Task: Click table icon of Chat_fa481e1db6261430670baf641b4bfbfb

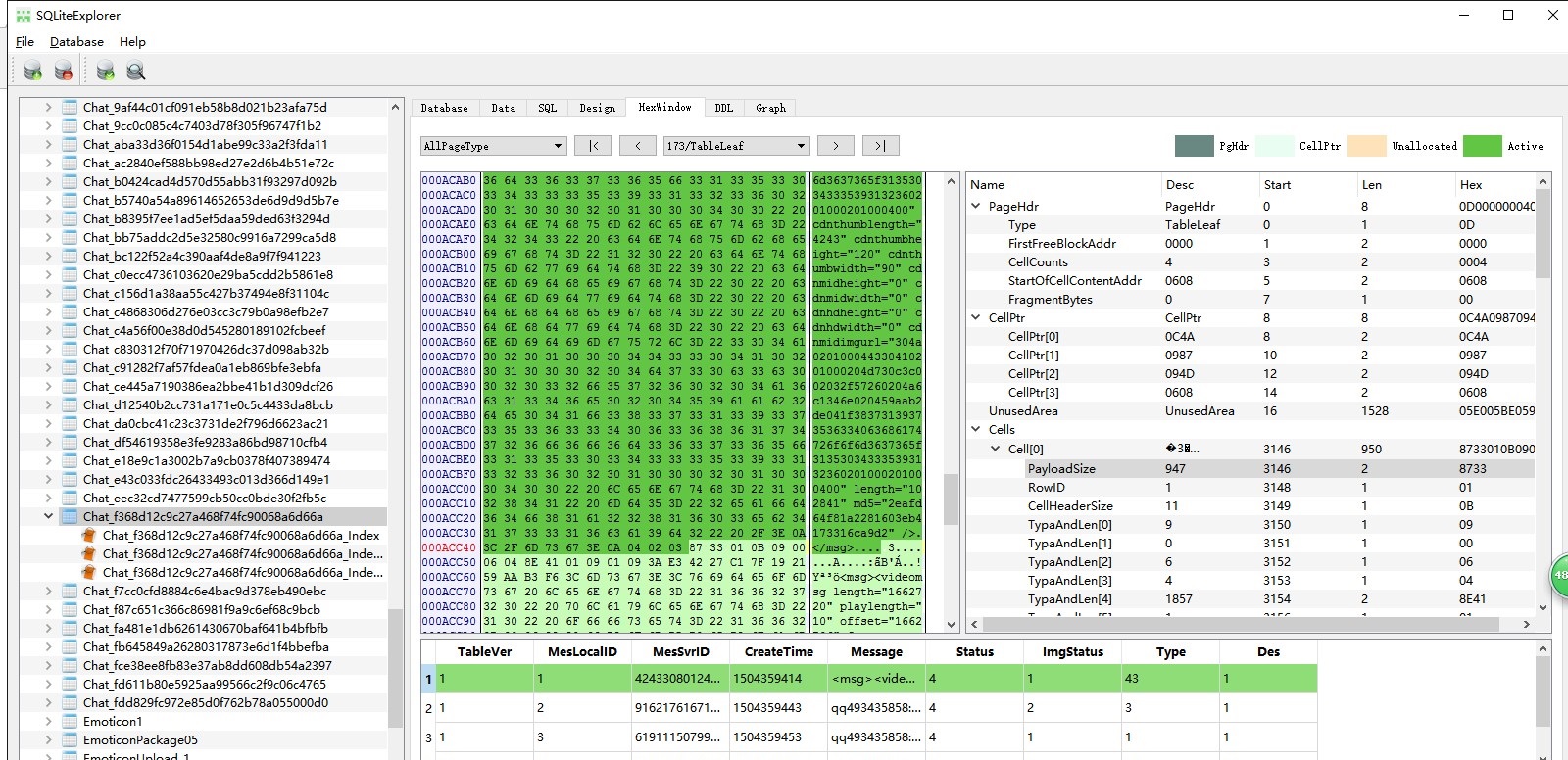Action: (70, 628)
